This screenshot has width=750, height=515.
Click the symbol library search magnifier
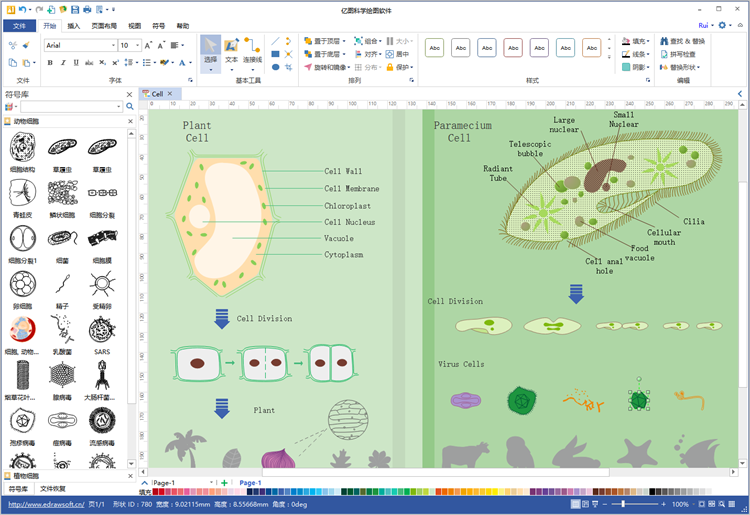[x=129, y=106]
